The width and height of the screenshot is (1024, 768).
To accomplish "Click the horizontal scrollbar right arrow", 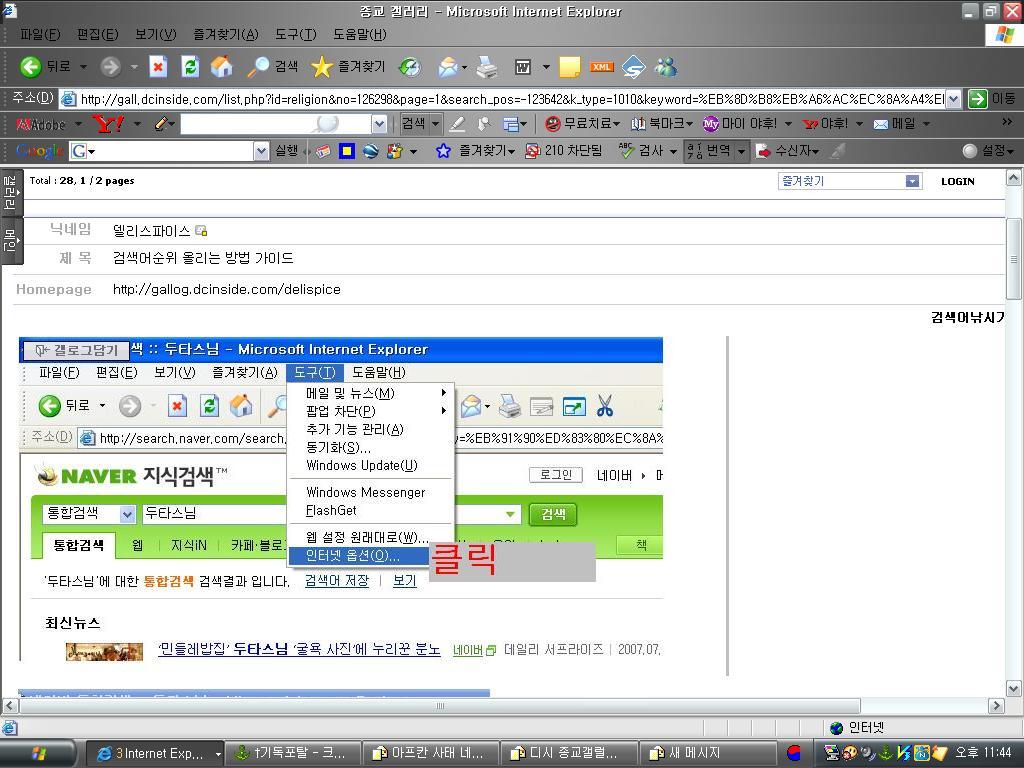I will point(996,706).
